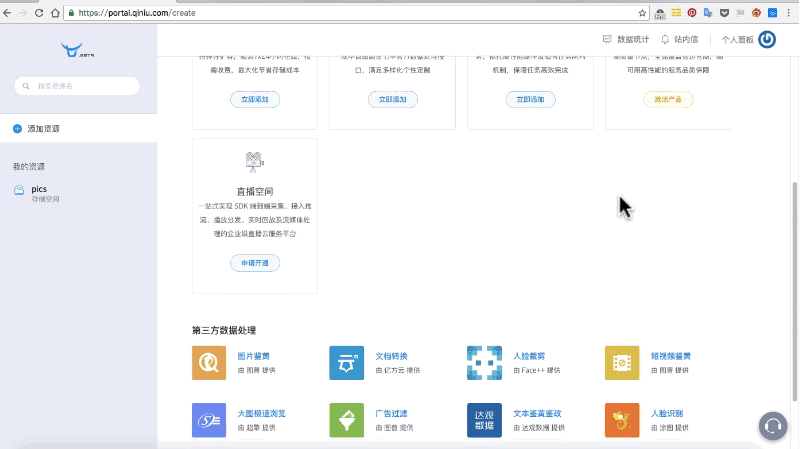
Task: Click the 我的资源 sidebar label
Action: point(29,166)
